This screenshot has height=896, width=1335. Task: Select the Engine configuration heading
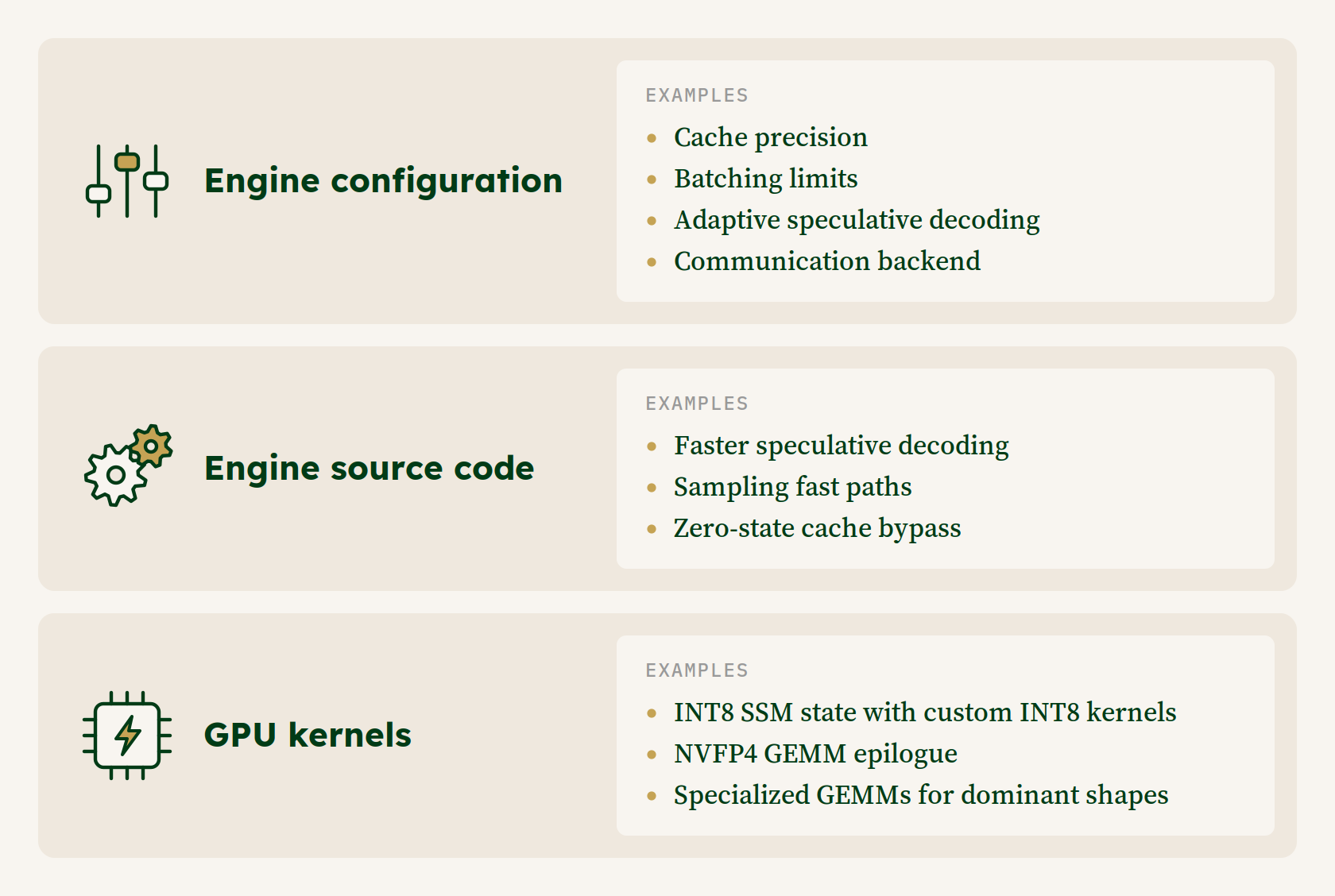383,181
